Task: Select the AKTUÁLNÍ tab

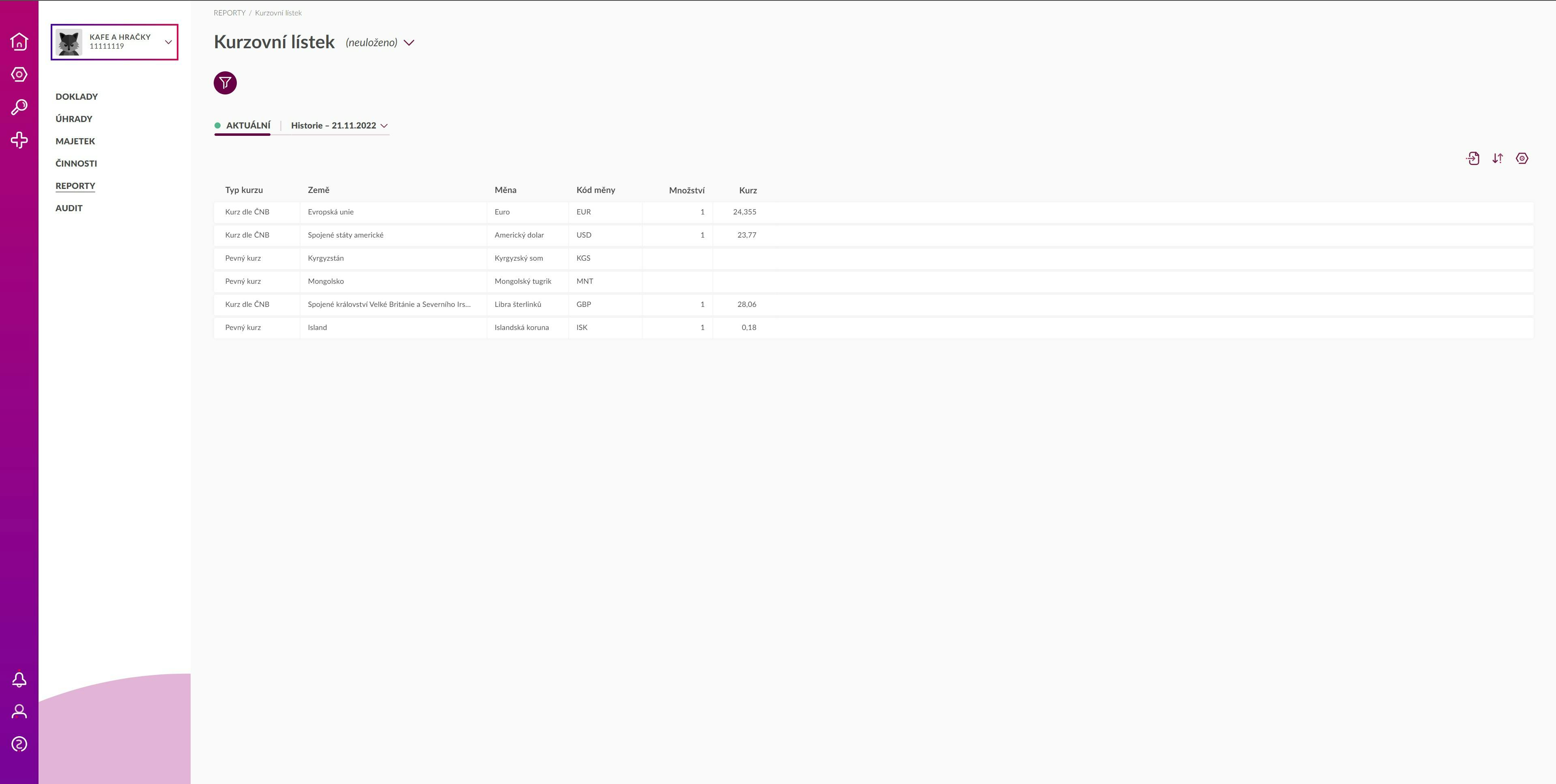Action: 243,126
